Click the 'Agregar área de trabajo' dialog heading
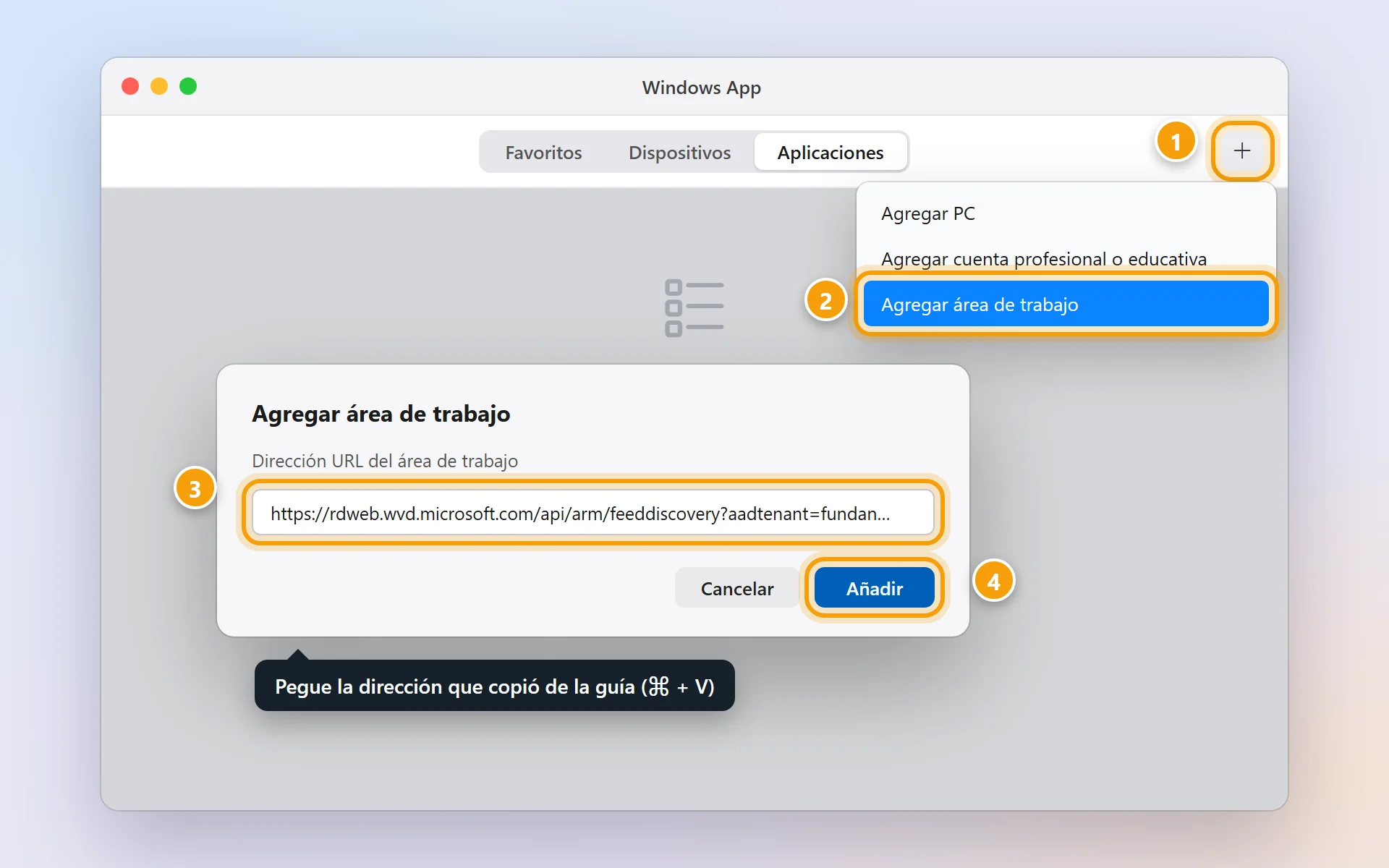 coord(381,414)
